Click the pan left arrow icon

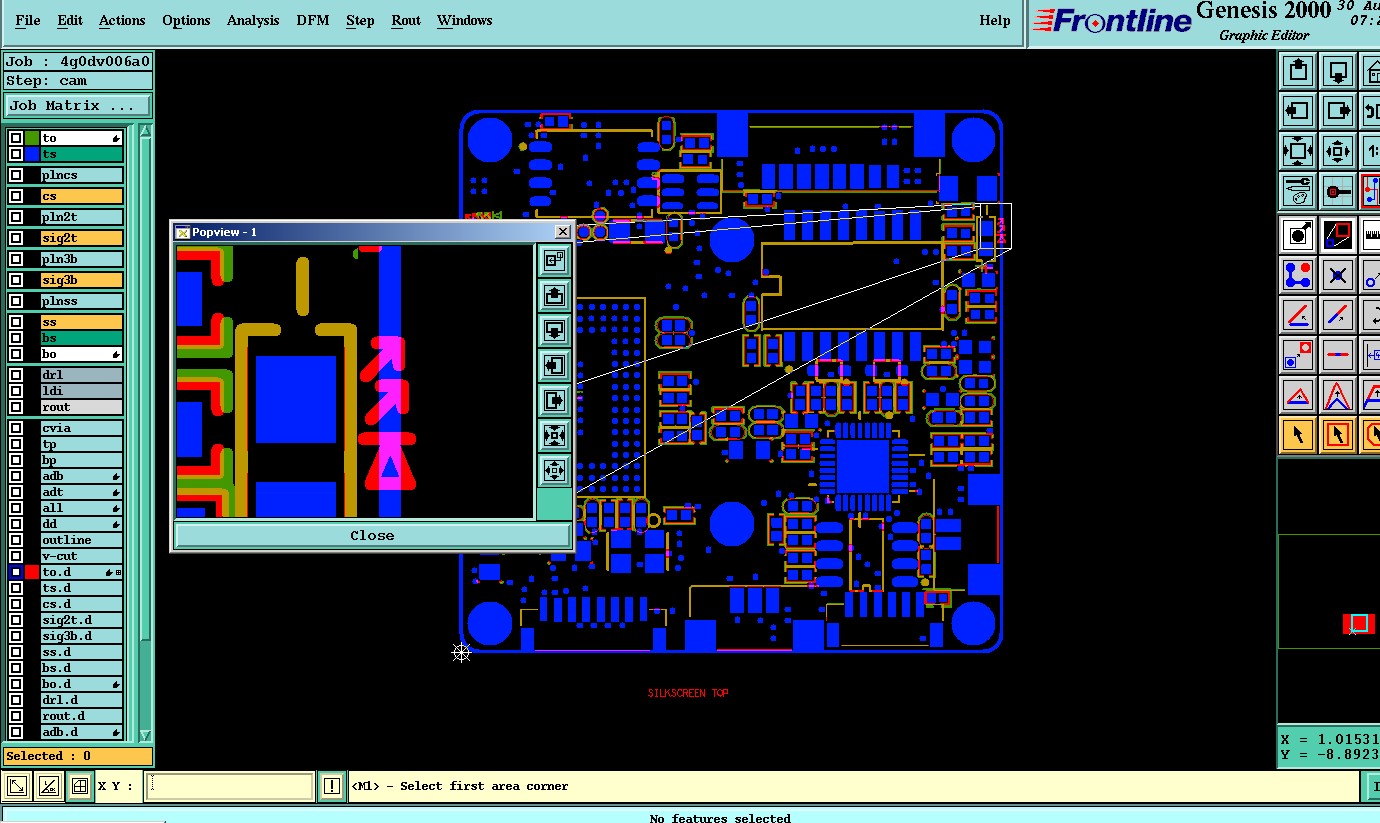[x=1298, y=111]
